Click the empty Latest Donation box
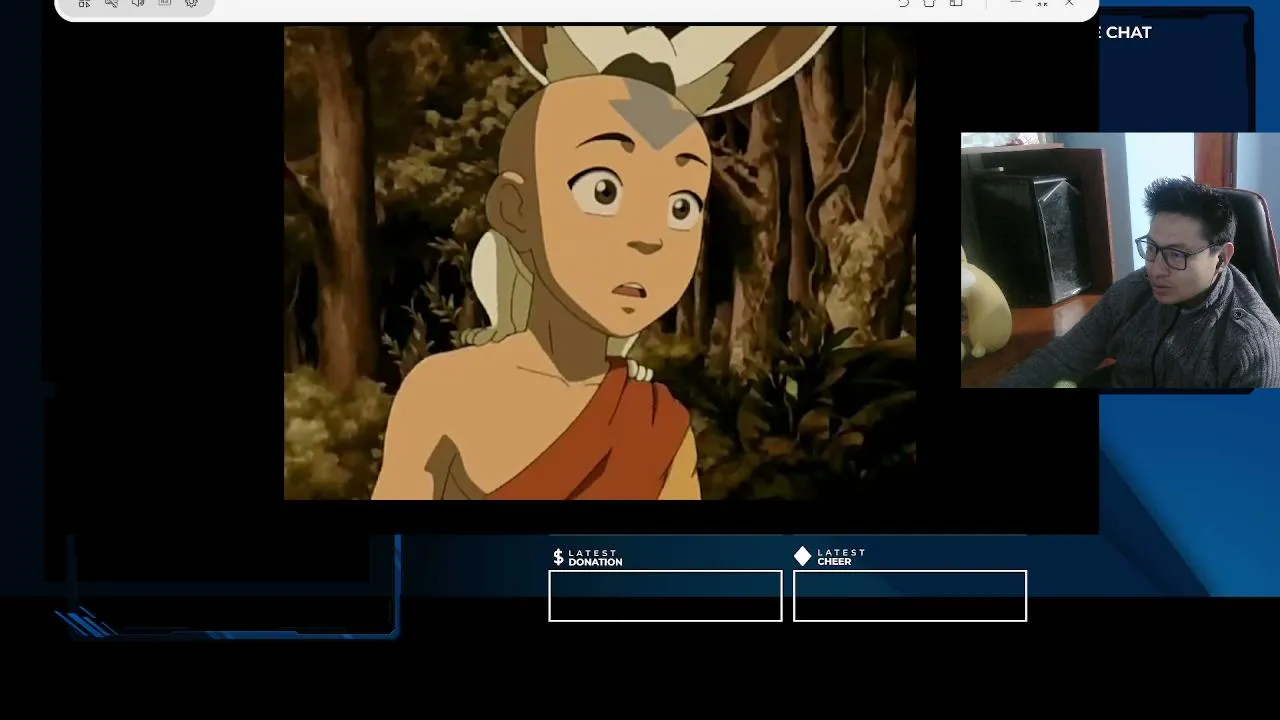1280x720 pixels. [665, 596]
